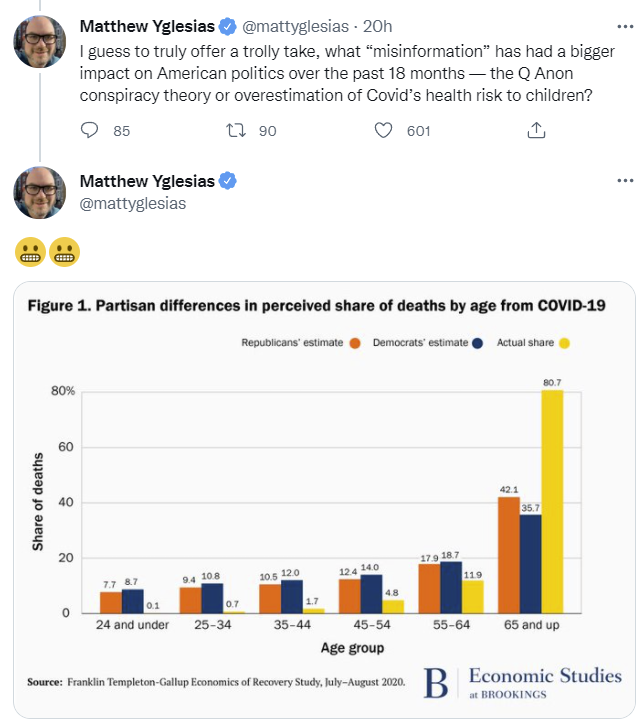Click Matthew Yglesias name on first tweet
The height and width of the screenshot is (728, 643).
click(x=146, y=24)
